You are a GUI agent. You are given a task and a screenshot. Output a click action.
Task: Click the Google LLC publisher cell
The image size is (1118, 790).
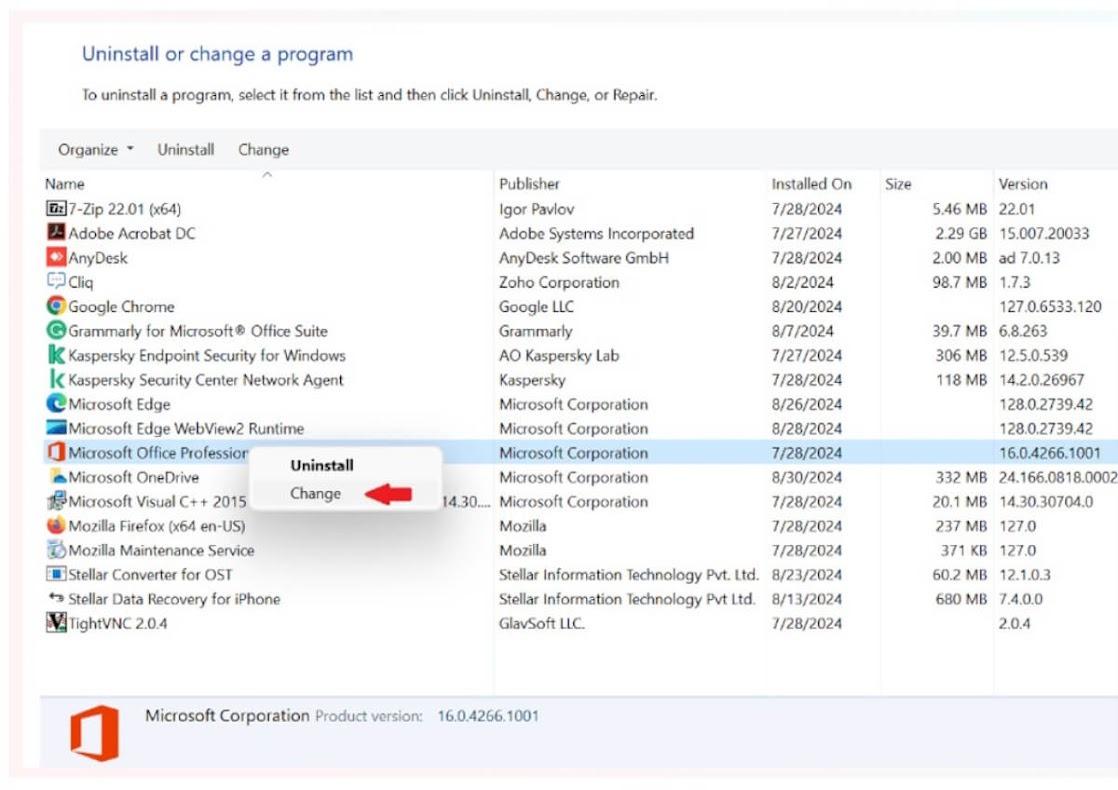click(536, 307)
